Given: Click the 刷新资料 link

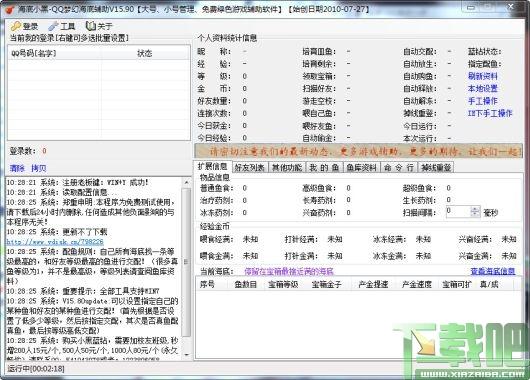Looking at the screenshot, I should pos(483,76).
